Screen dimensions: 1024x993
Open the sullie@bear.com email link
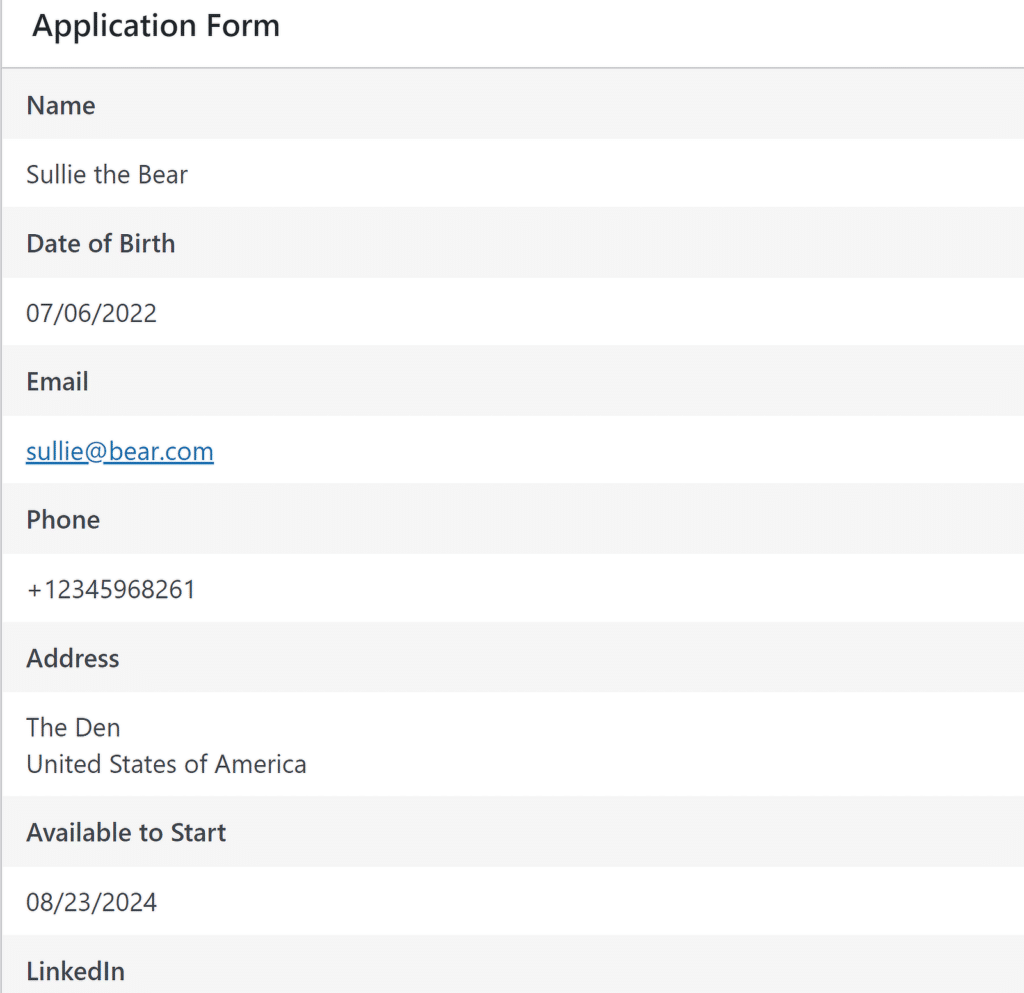(x=120, y=451)
